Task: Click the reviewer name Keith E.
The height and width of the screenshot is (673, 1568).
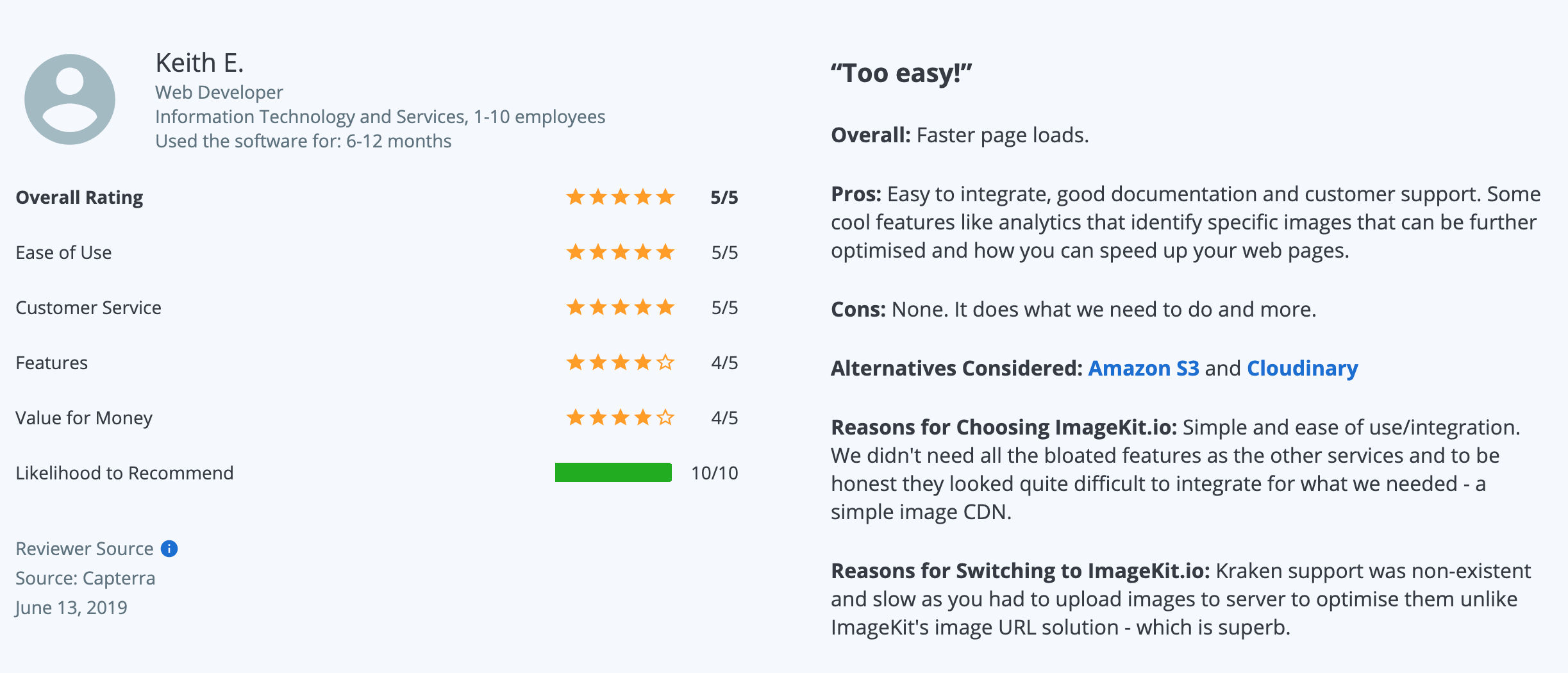Action: tap(199, 63)
